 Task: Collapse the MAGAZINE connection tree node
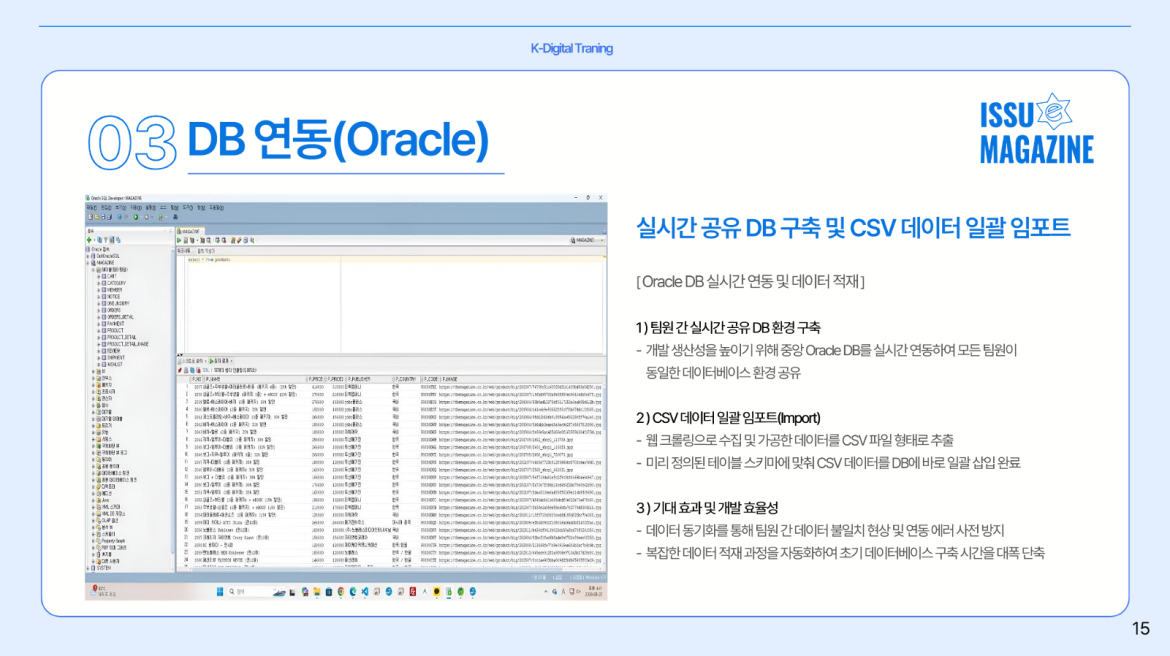[88, 263]
